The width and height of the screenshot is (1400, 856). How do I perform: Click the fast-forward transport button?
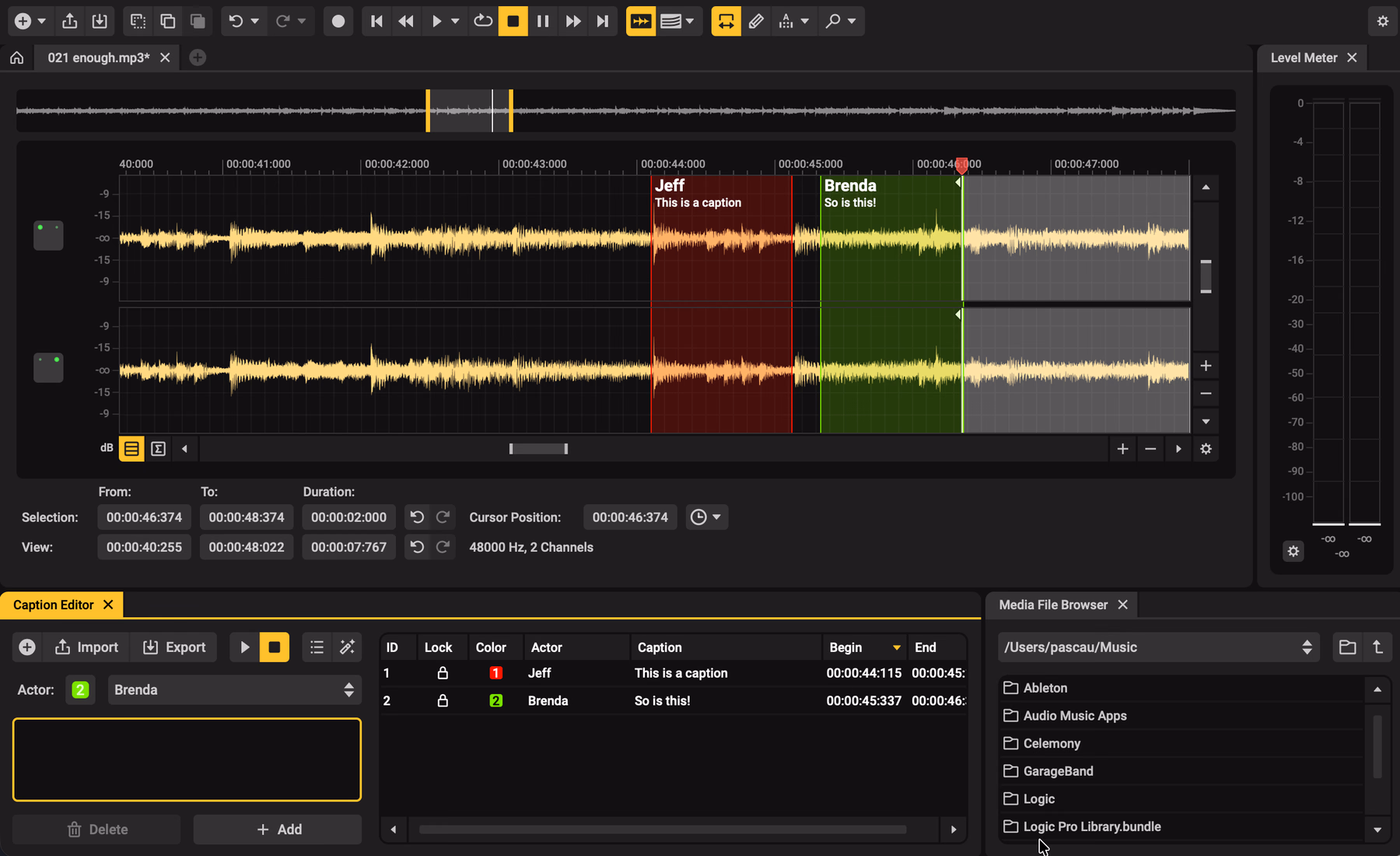(573, 21)
